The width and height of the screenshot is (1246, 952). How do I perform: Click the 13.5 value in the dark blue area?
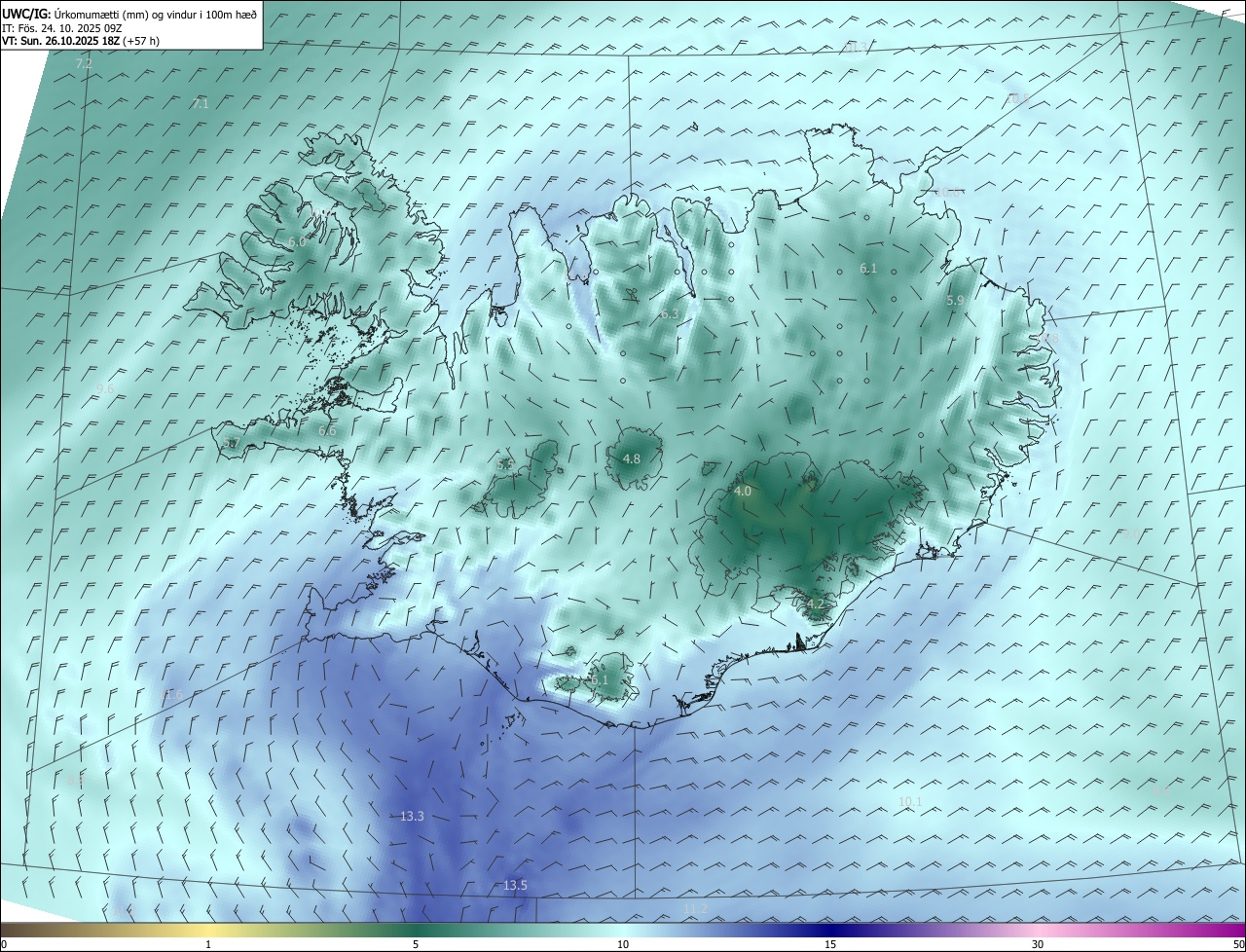515,885
